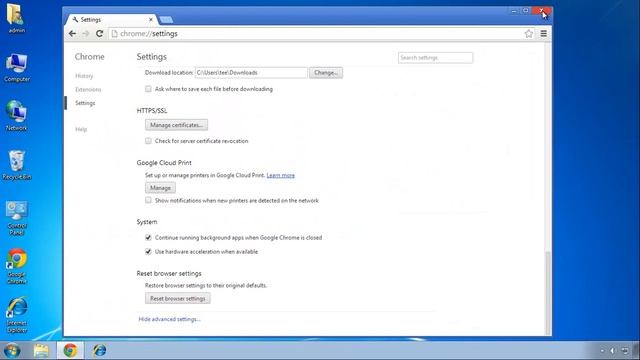
Task: Bookmark this page with the star icon
Action: (x=529, y=33)
